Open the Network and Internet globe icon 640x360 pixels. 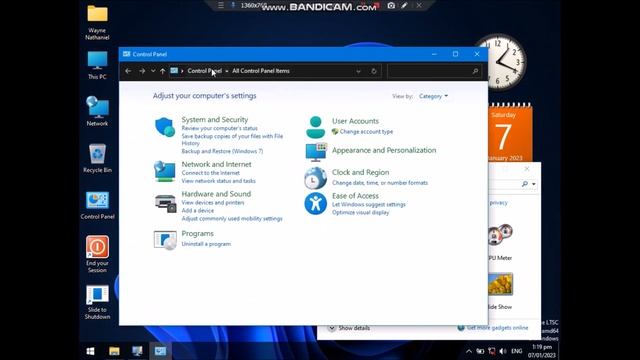click(x=164, y=171)
